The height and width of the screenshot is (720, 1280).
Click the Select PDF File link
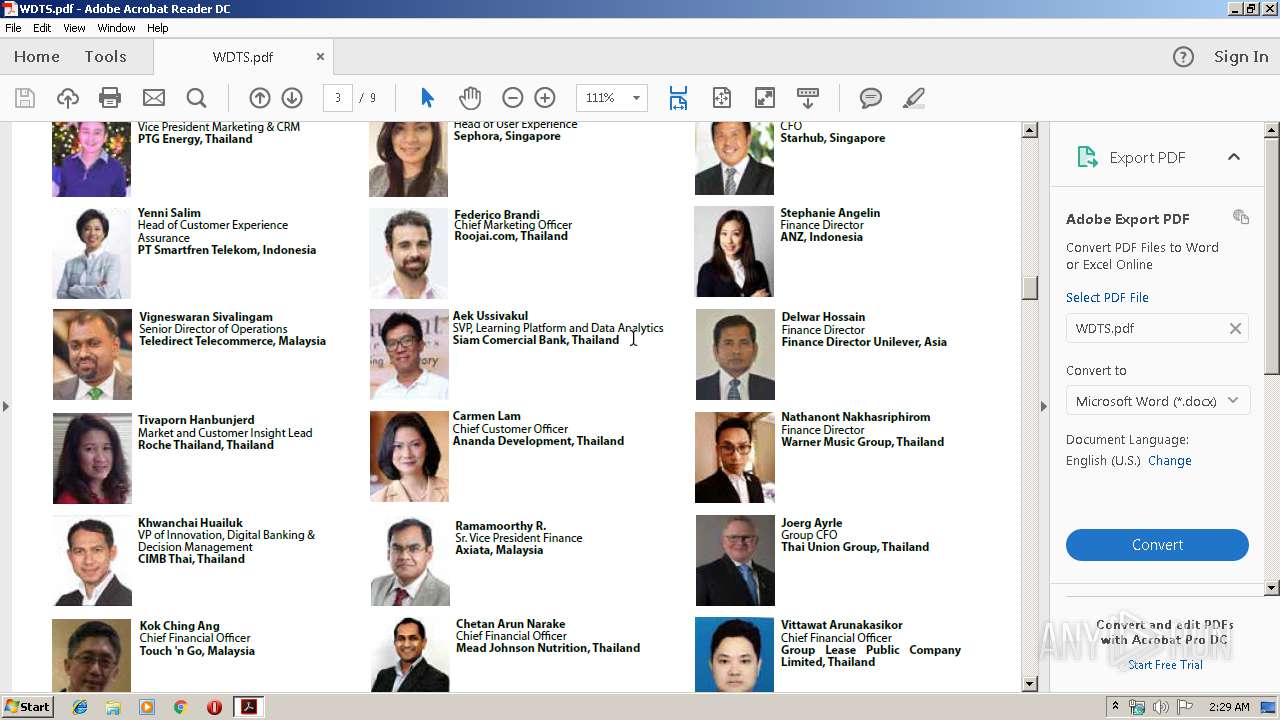coord(1107,298)
